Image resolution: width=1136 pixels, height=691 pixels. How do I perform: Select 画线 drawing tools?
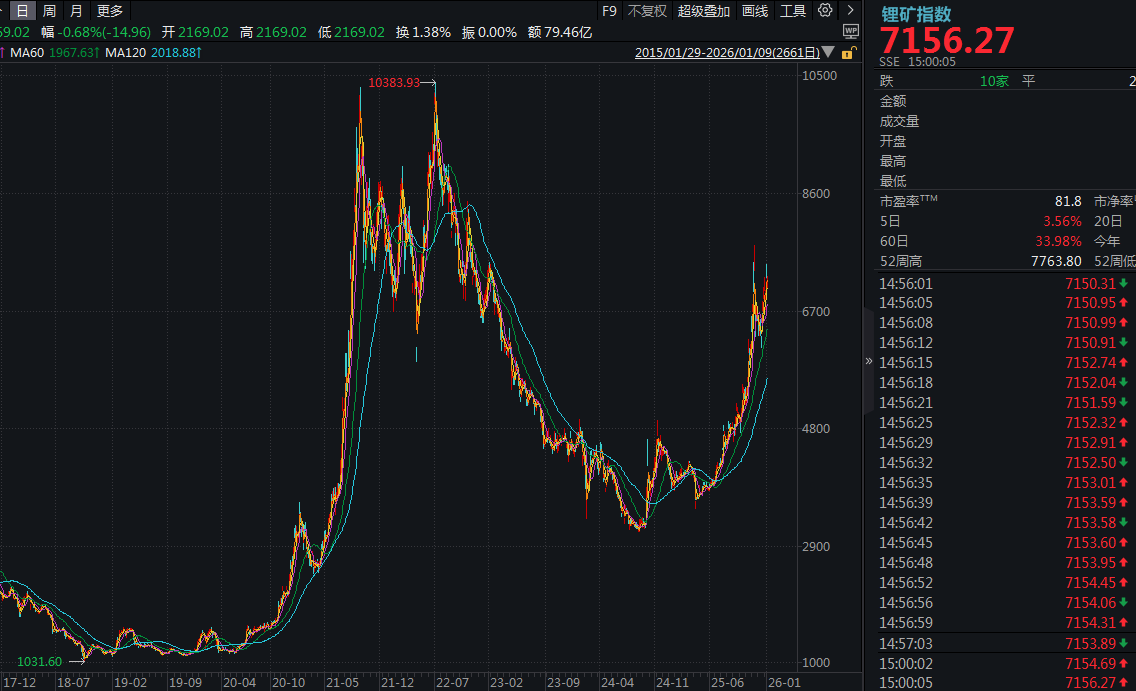[x=755, y=11]
